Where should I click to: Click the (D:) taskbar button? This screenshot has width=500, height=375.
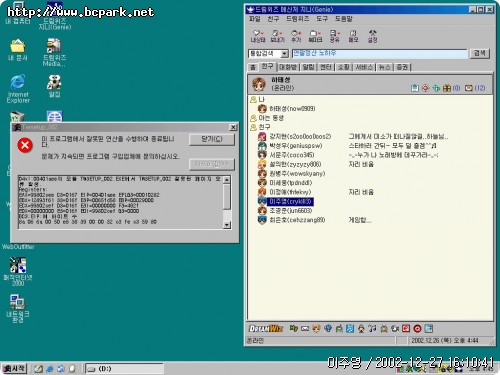click(x=124, y=369)
